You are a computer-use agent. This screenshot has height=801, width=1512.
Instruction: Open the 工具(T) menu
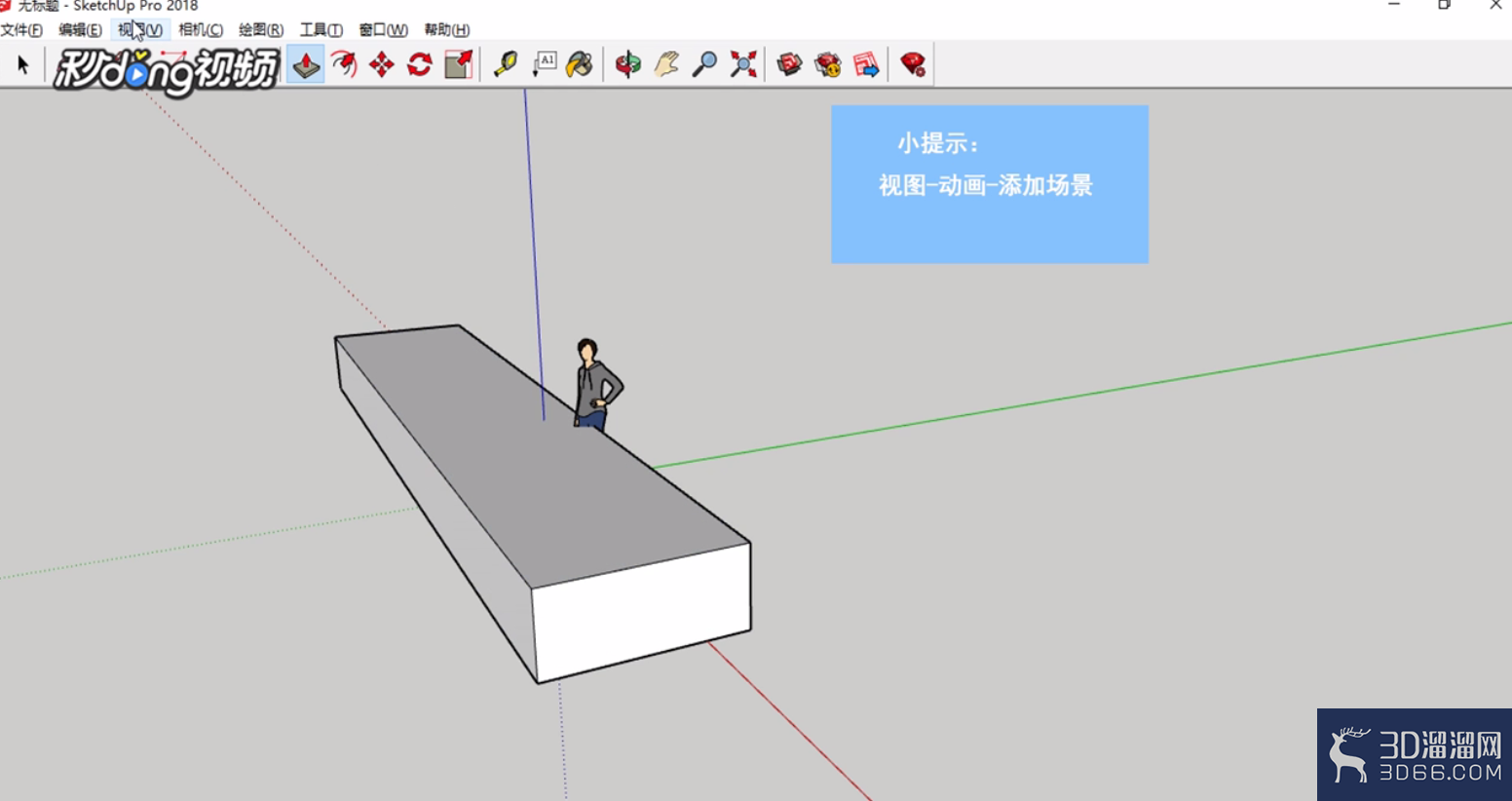(321, 30)
